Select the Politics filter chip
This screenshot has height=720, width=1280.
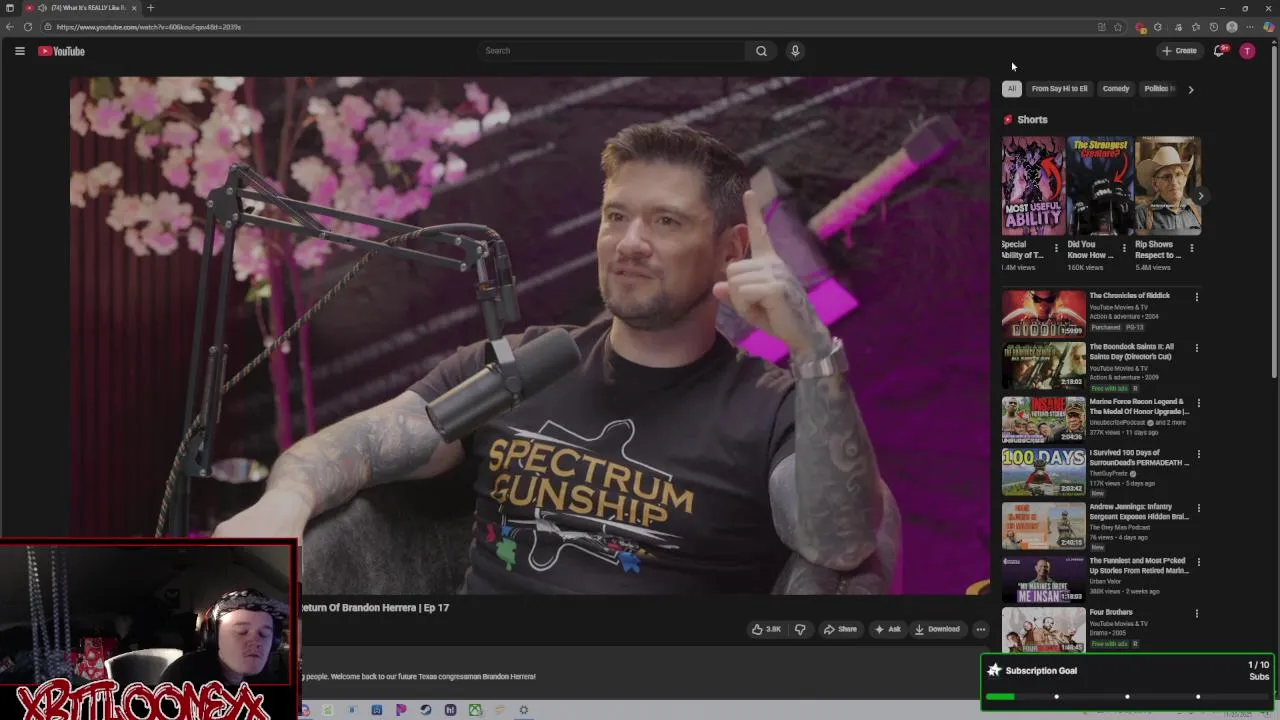point(1159,89)
